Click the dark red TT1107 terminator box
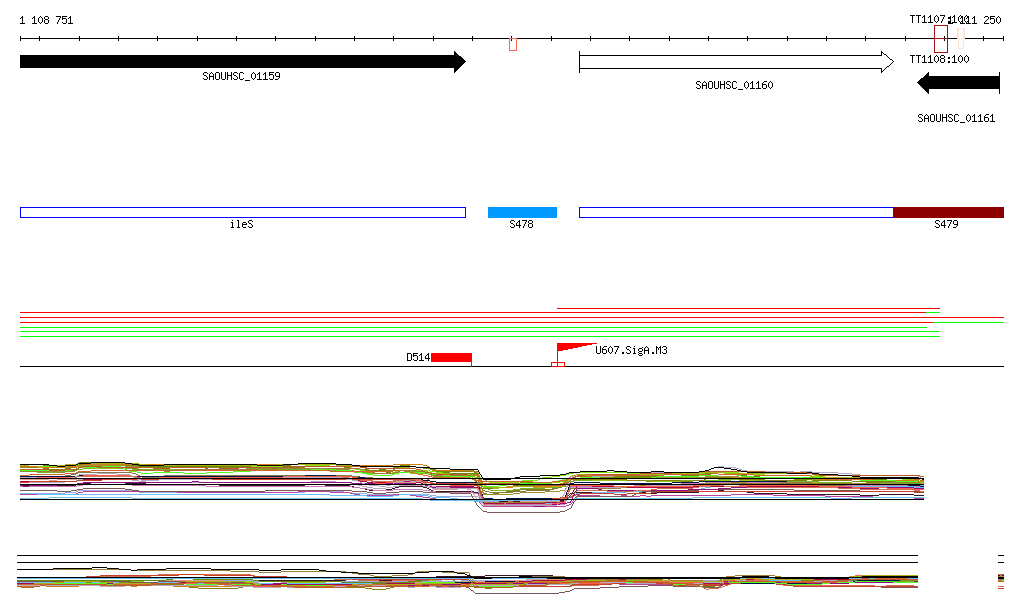This screenshot has height=611, width=1024. click(x=940, y=39)
